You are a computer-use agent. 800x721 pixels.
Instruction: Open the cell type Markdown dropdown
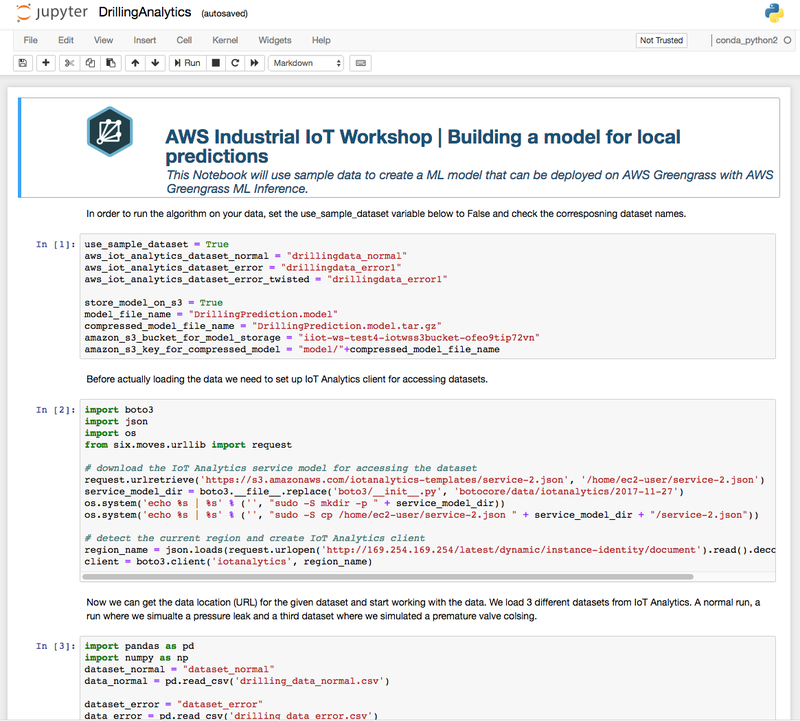[x=306, y=63]
